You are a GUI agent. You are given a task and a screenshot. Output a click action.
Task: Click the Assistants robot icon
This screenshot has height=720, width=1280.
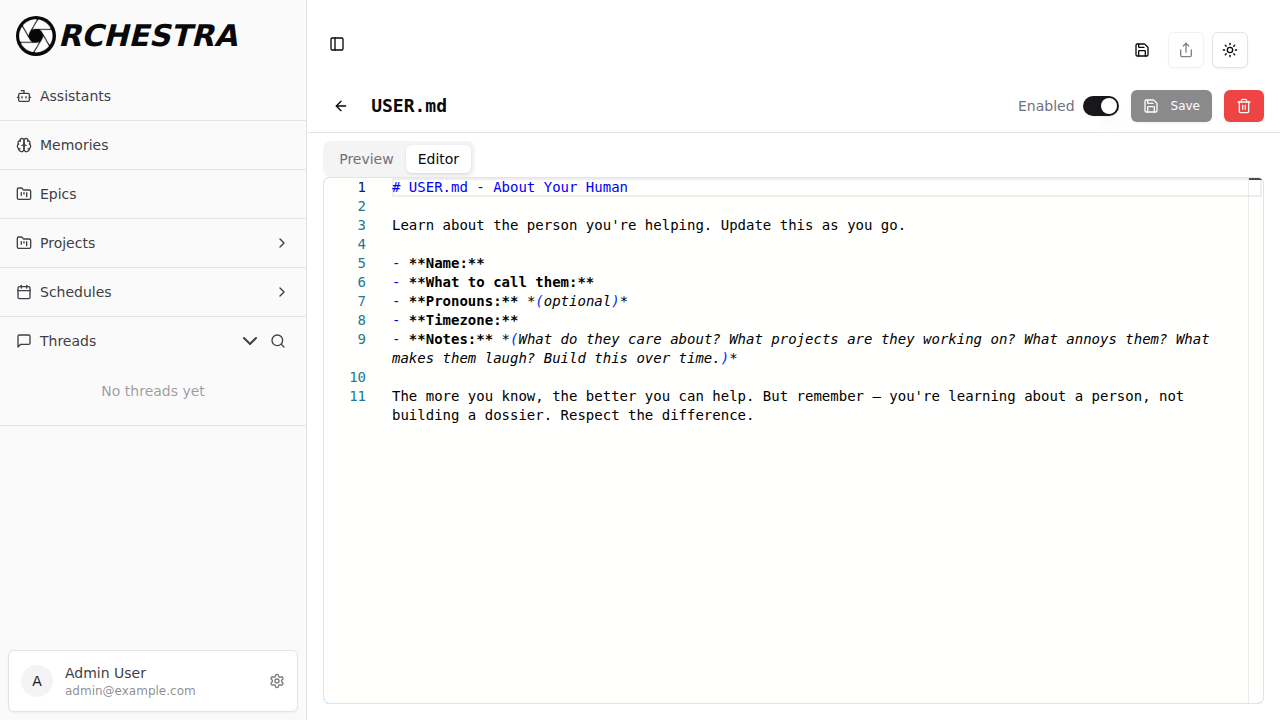pos(24,96)
